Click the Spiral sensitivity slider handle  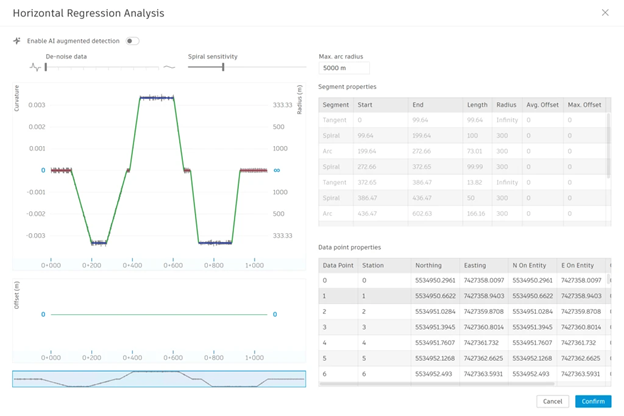pos(223,68)
